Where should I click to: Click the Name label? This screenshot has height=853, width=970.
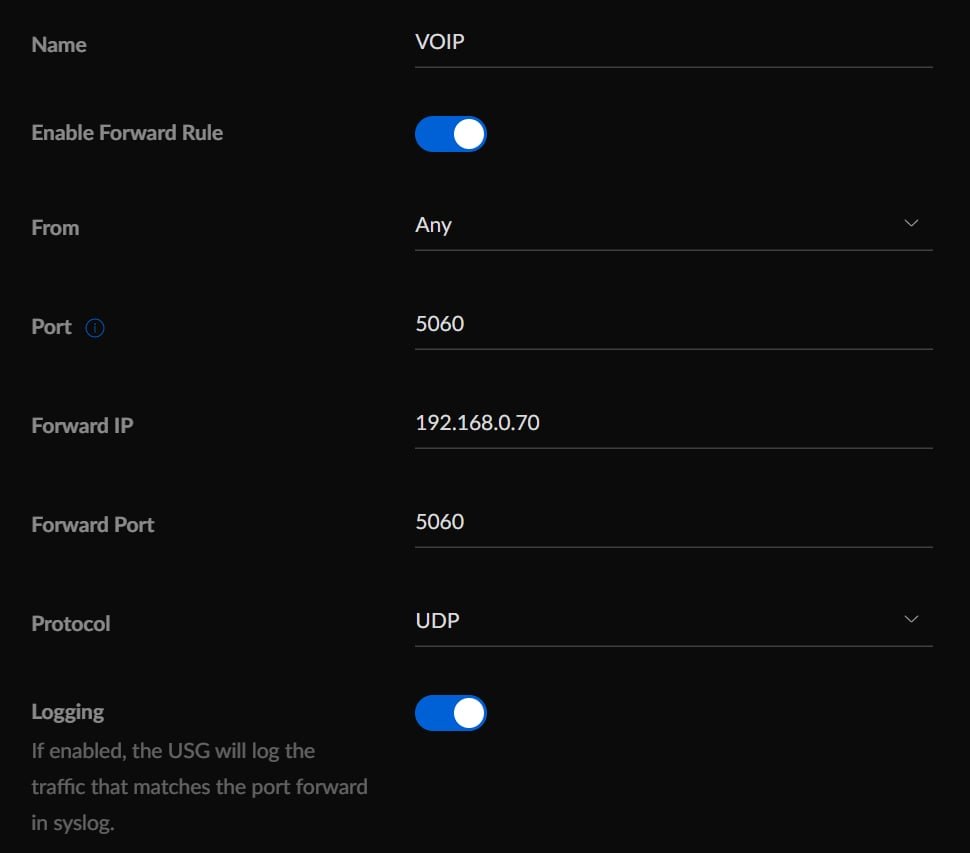[x=59, y=45]
